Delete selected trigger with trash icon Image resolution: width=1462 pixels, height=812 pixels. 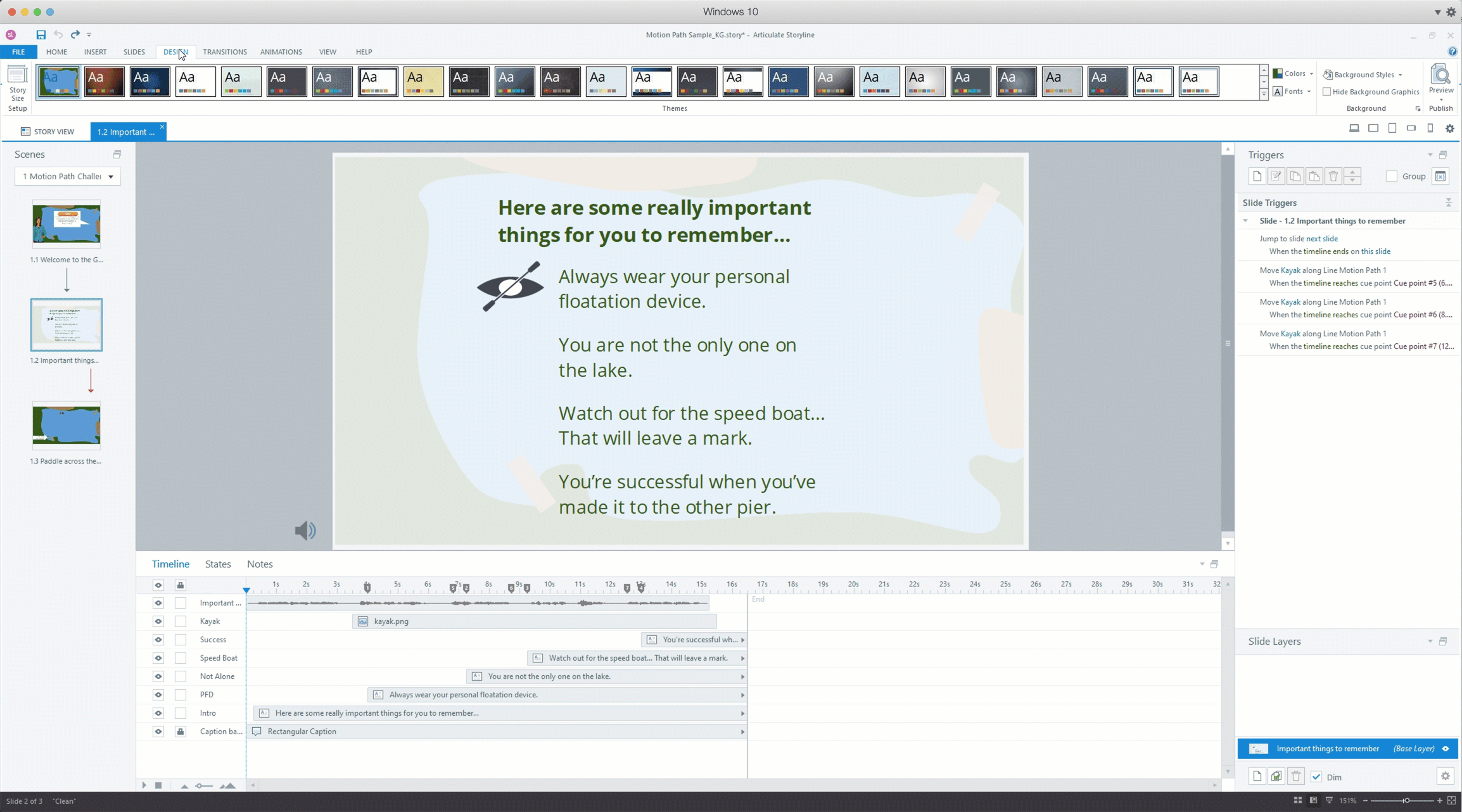coord(1333,177)
